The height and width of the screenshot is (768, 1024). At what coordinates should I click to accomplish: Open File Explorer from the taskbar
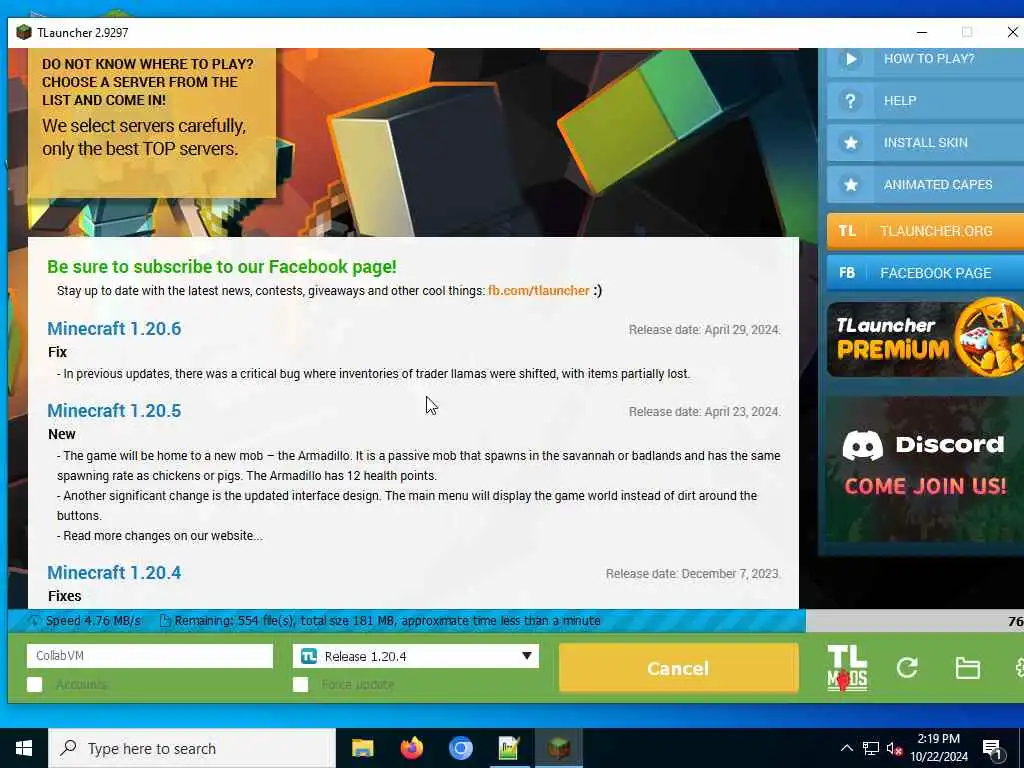point(362,748)
